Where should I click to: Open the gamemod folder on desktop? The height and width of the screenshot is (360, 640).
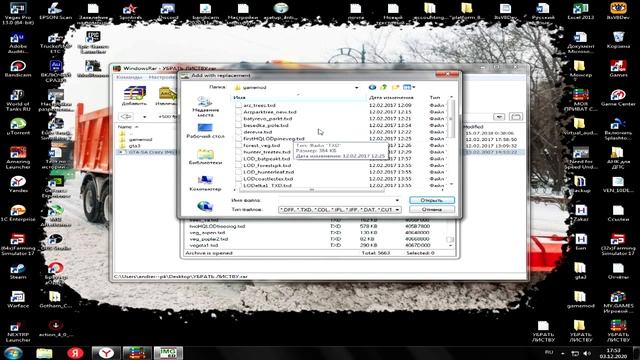[x=580, y=300]
